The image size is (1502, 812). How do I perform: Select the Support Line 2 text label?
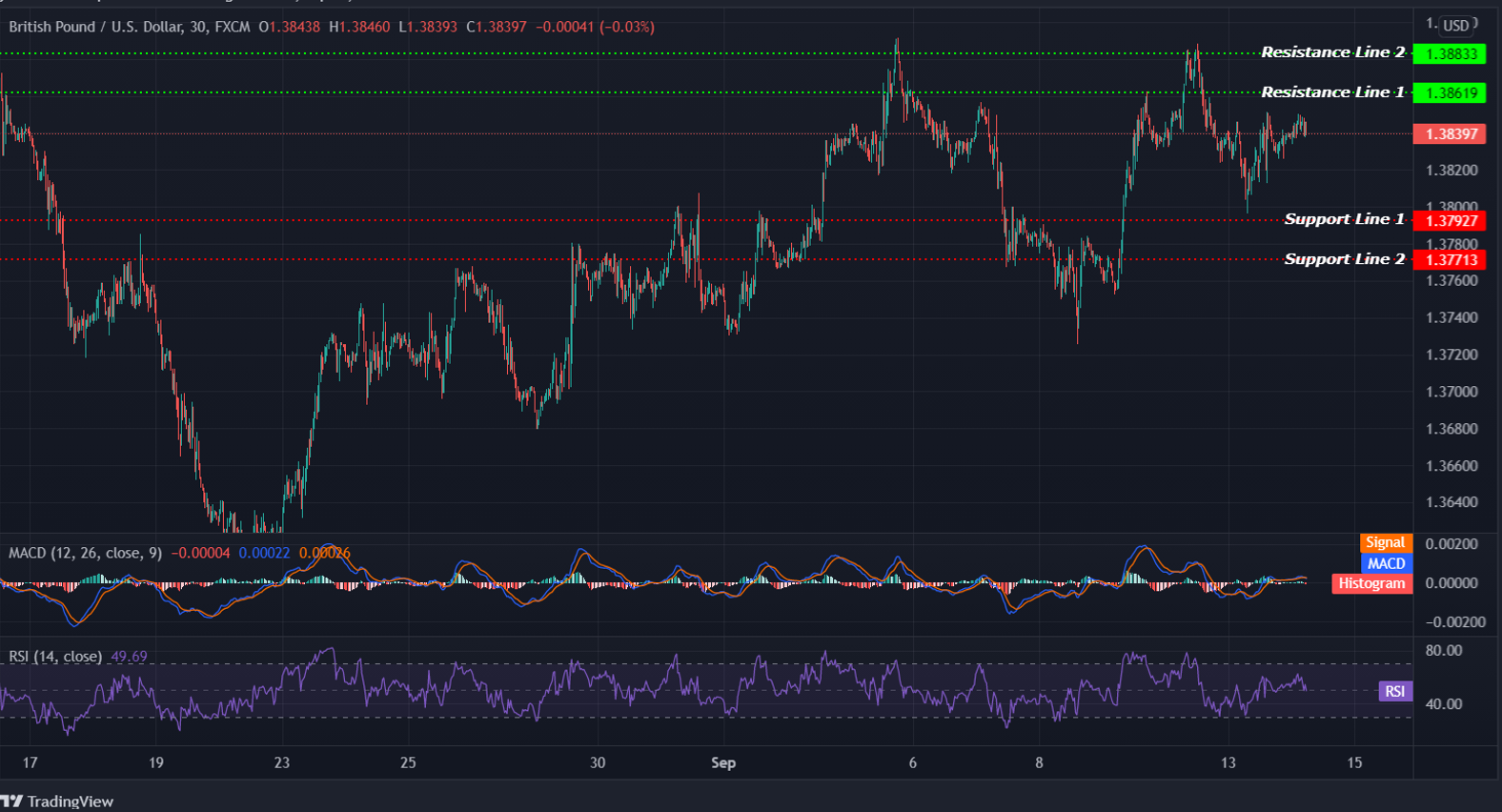pos(1344,259)
